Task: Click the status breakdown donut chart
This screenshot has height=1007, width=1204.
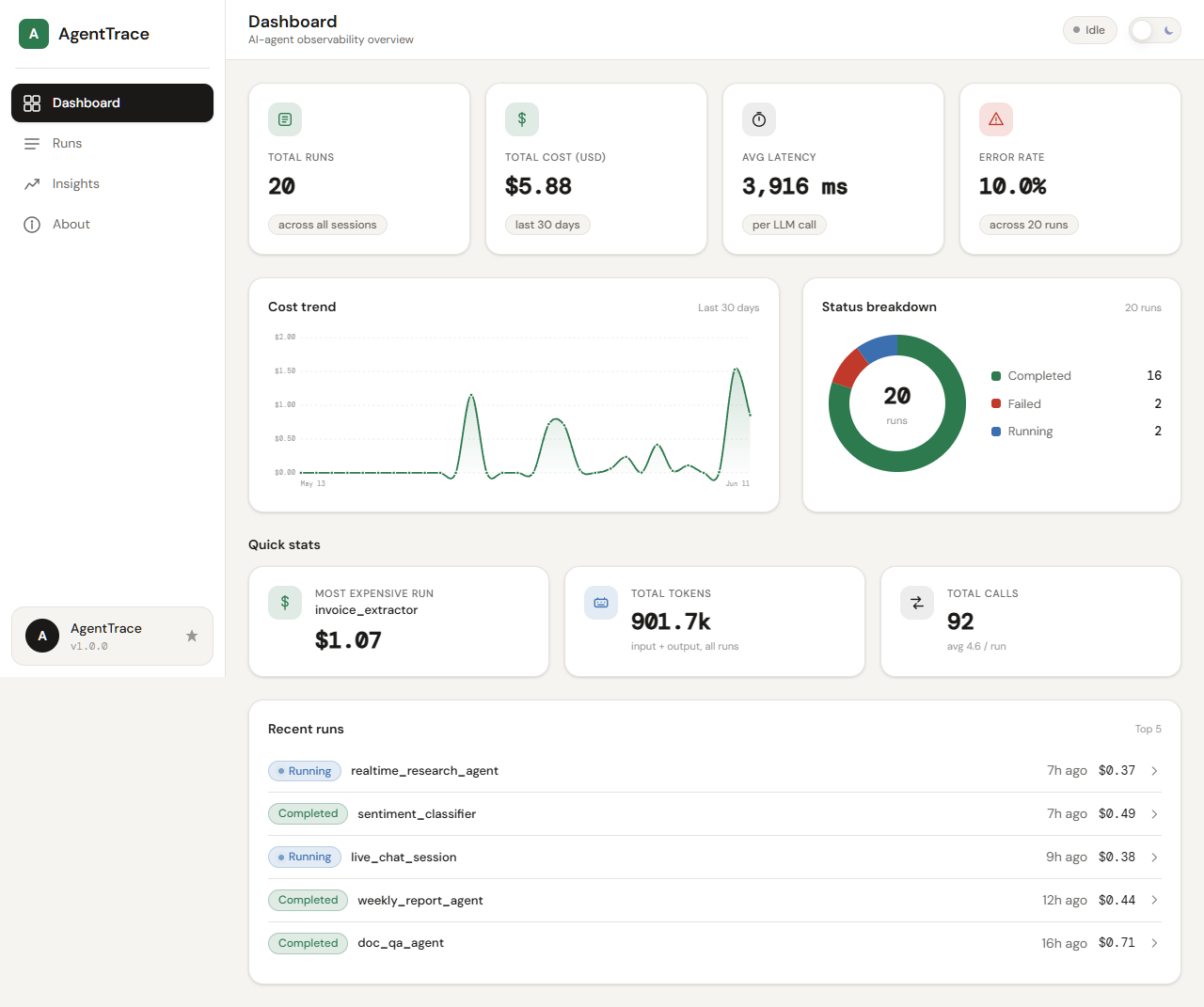Action: click(897, 403)
